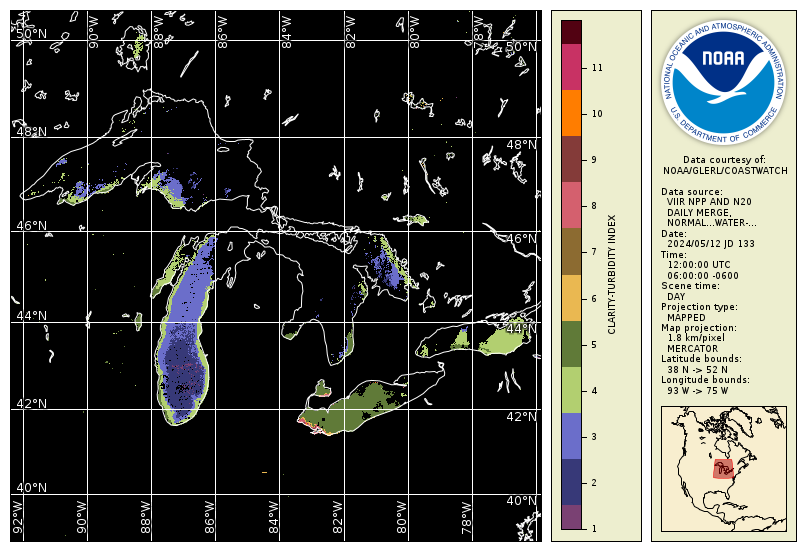Pick the blue-violet index 3 legend color
The height and width of the screenshot is (551, 806).
(571, 436)
